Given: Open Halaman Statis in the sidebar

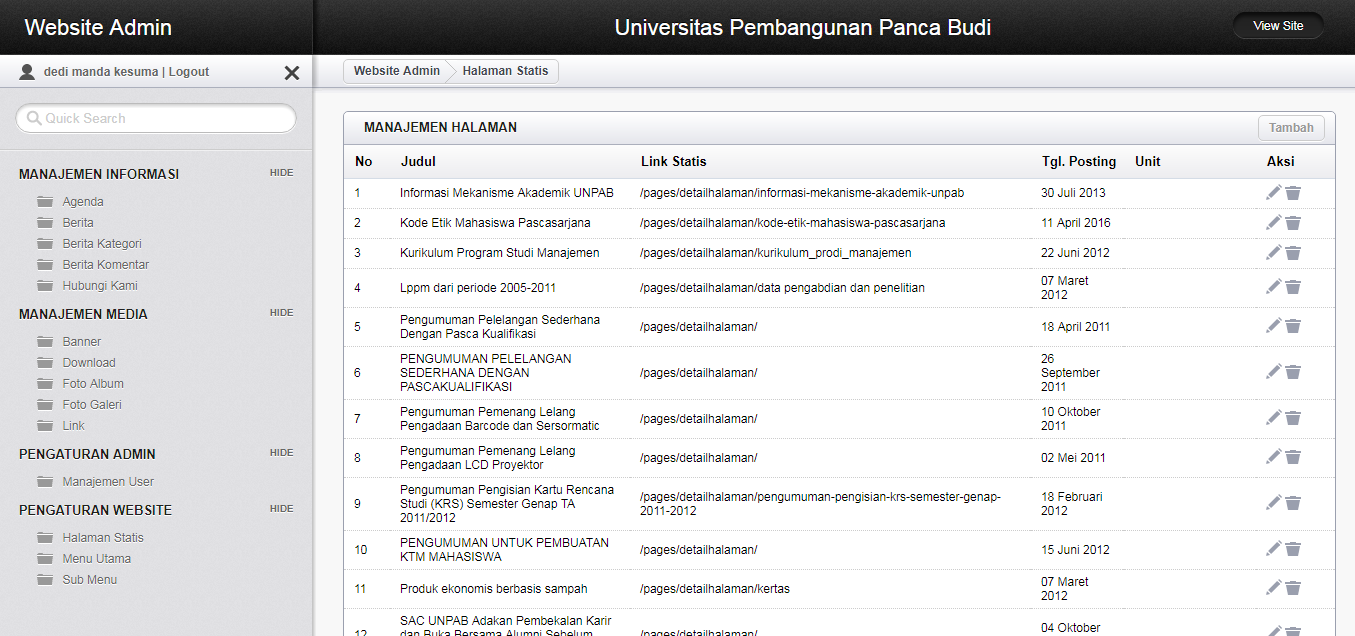Looking at the screenshot, I should [103, 538].
